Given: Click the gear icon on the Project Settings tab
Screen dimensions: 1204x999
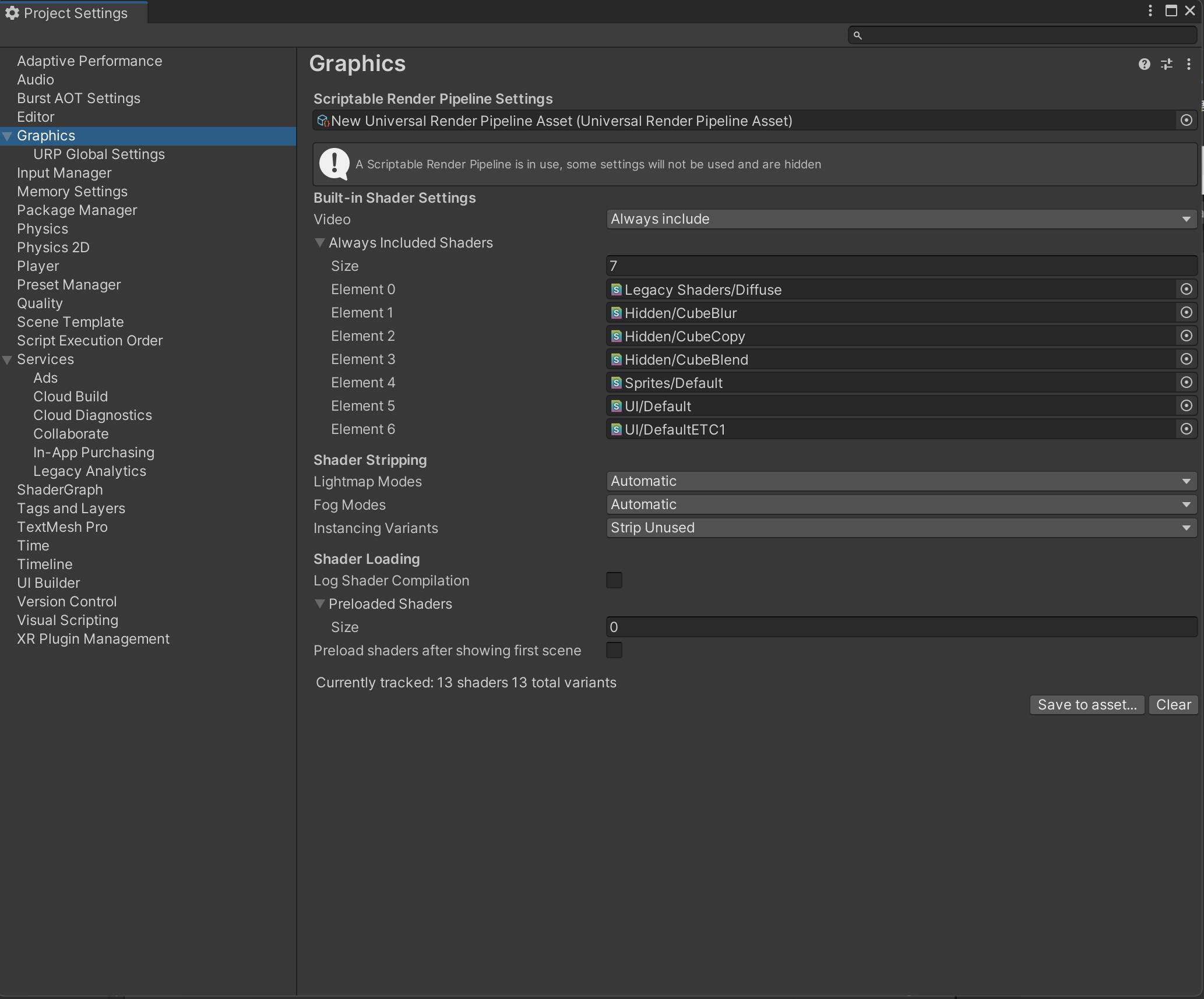Looking at the screenshot, I should pos(13,12).
